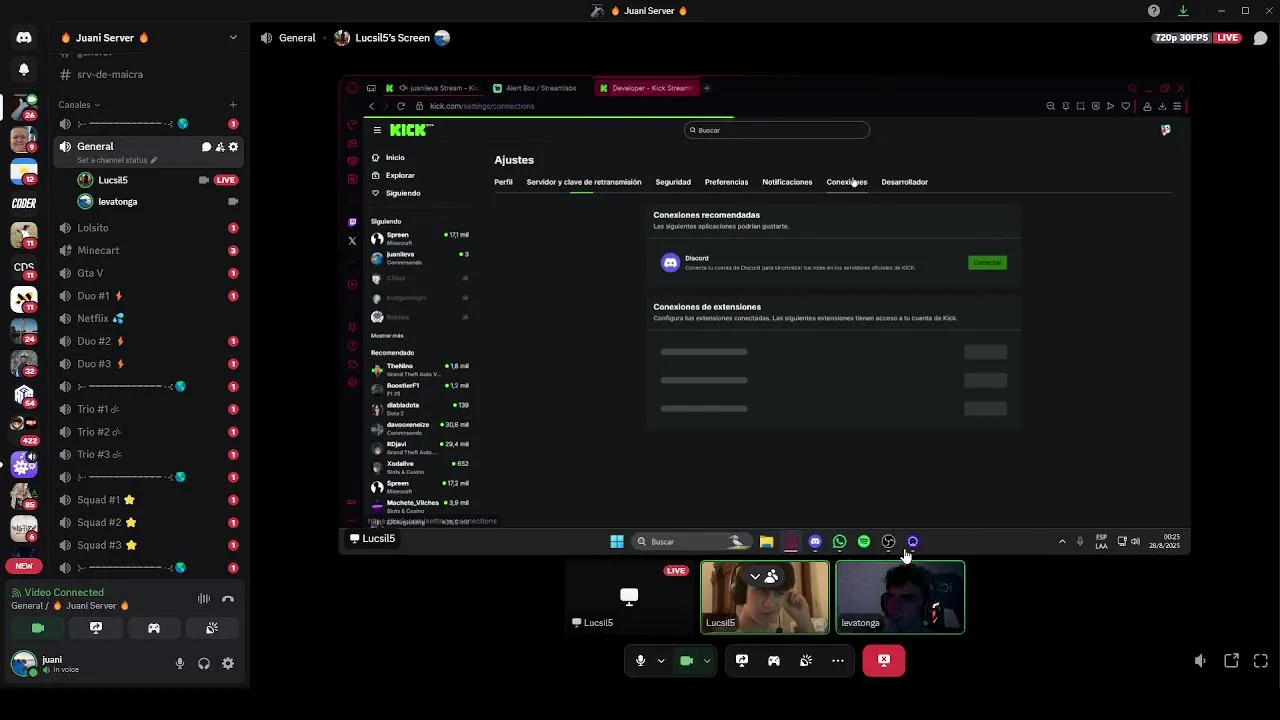The height and width of the screenshot is (720, 1280).
Task: Click invite people icon on General row
Action: click(220, 147)
